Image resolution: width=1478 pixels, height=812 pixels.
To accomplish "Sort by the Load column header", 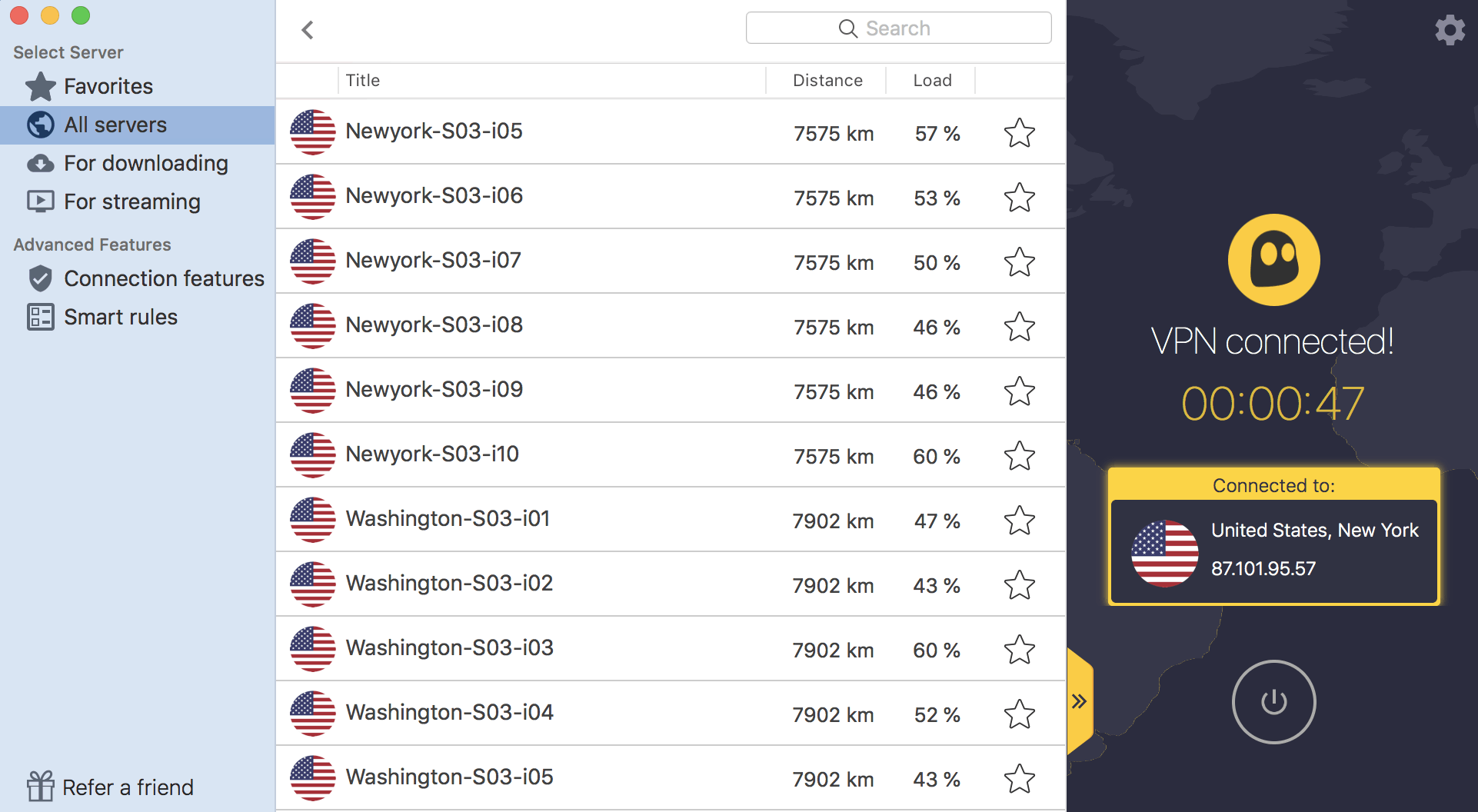I will pos(932,80).
